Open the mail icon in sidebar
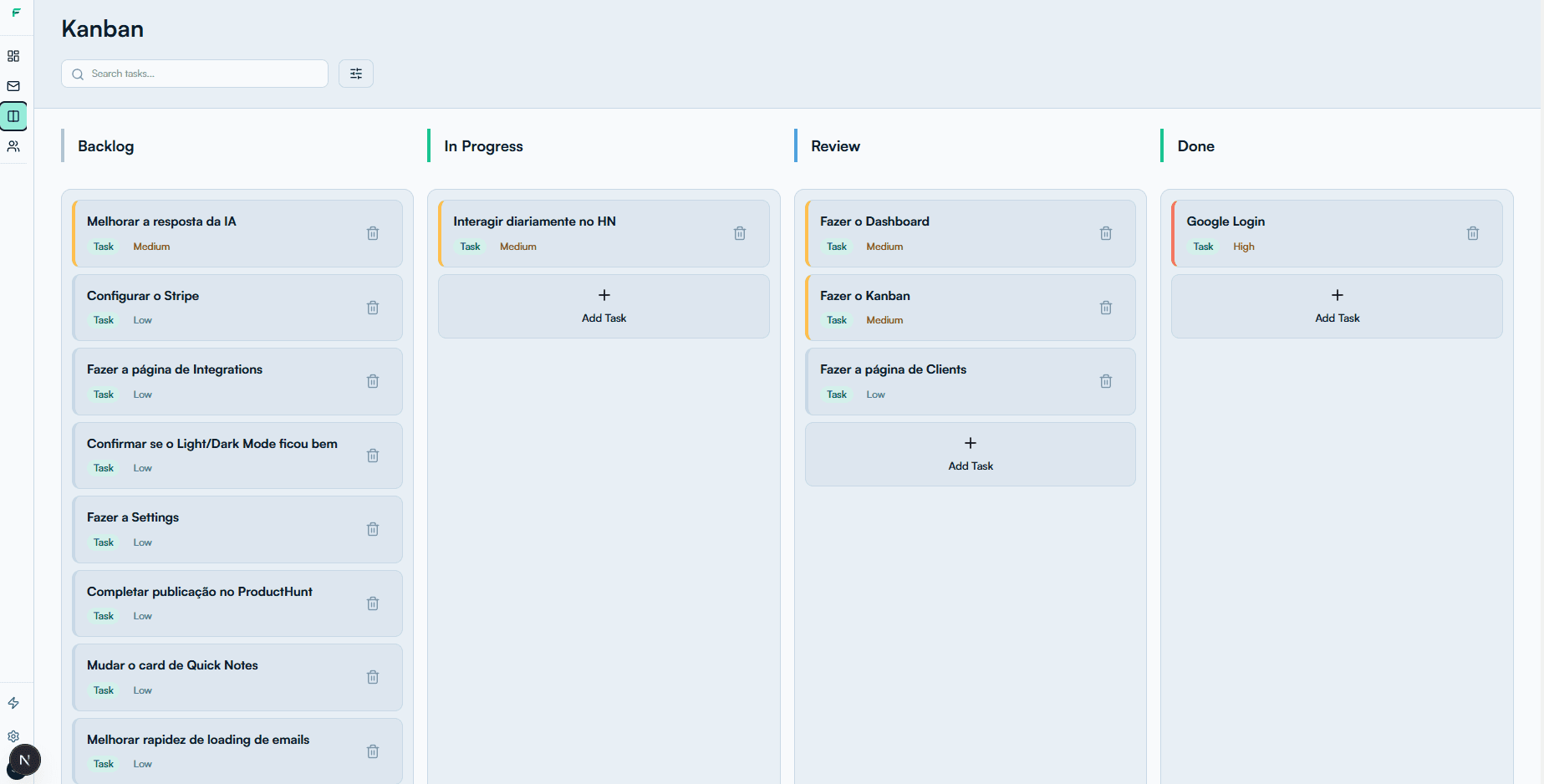The width and height of the screenshot is (1544, 784). (x=13, y=86)
